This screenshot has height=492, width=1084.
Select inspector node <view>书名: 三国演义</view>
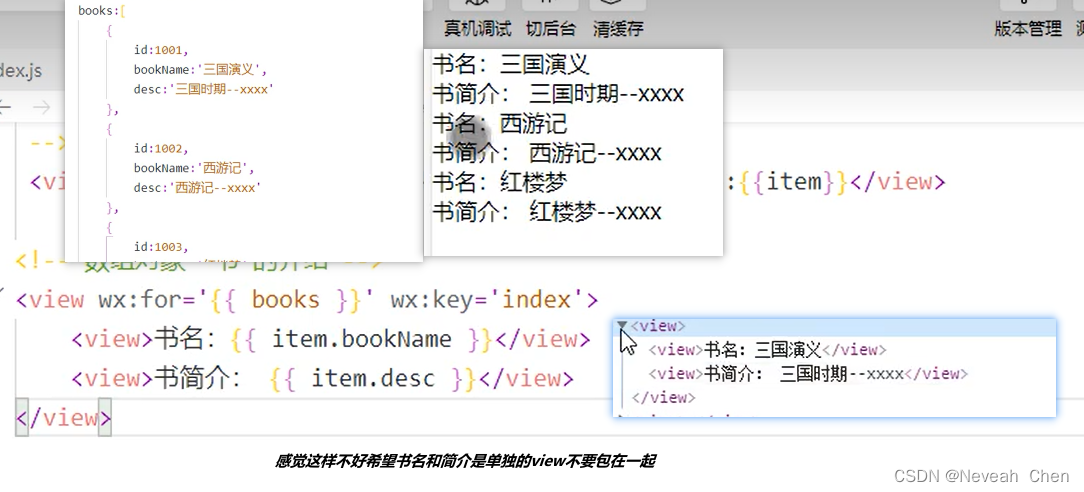click(x=767, y=350)
